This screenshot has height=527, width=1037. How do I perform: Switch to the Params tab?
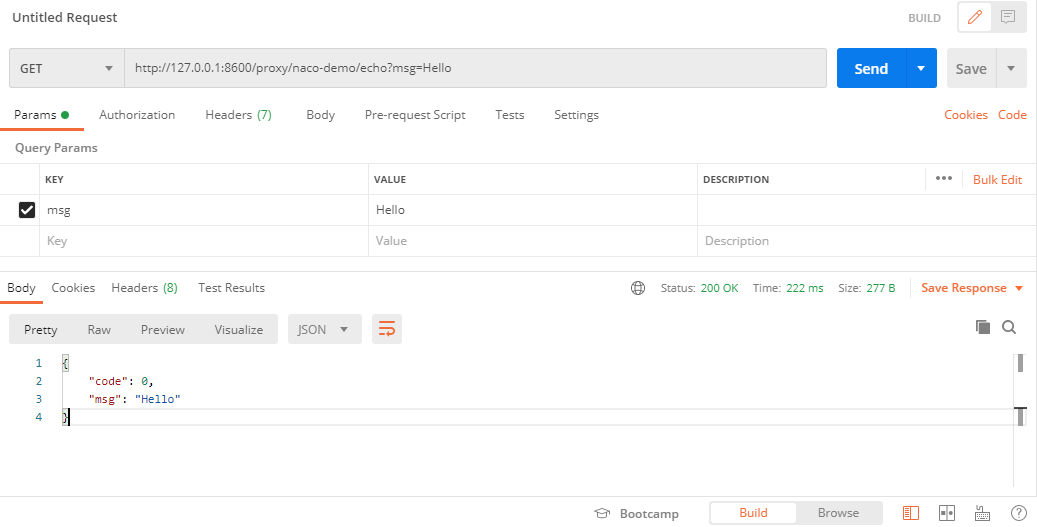41,114
